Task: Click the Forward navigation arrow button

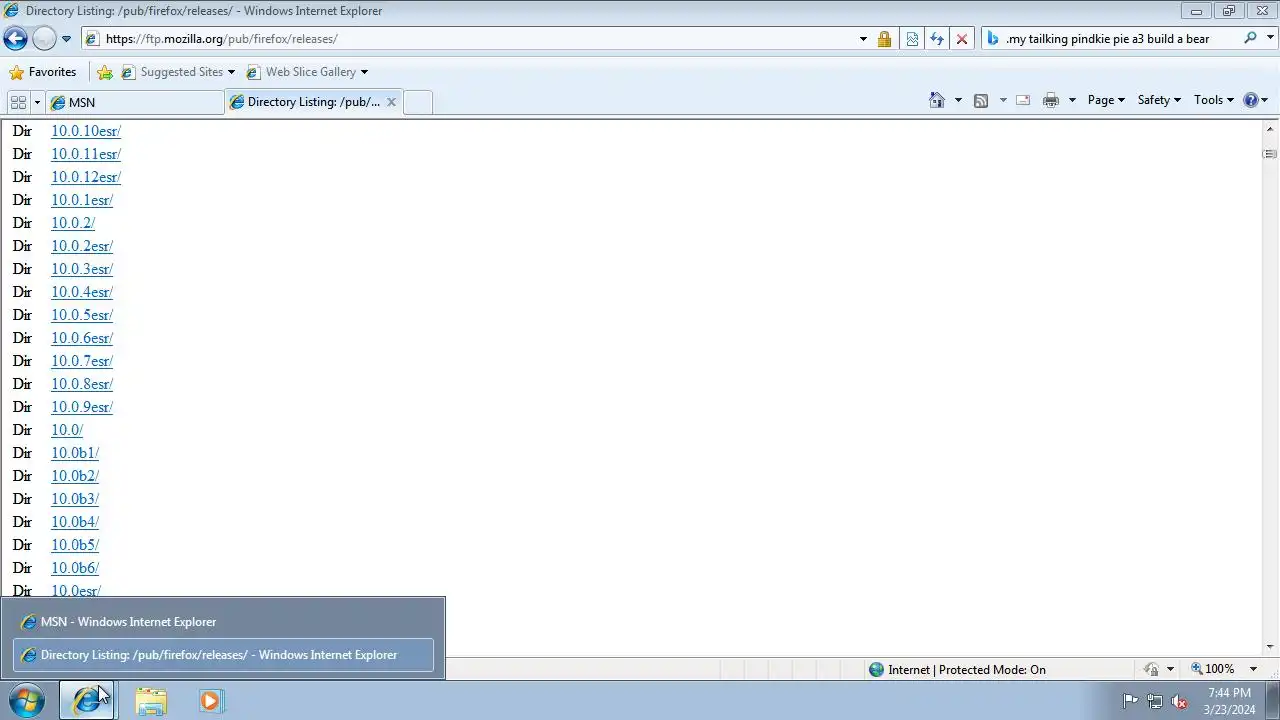Action: [44, 39]
